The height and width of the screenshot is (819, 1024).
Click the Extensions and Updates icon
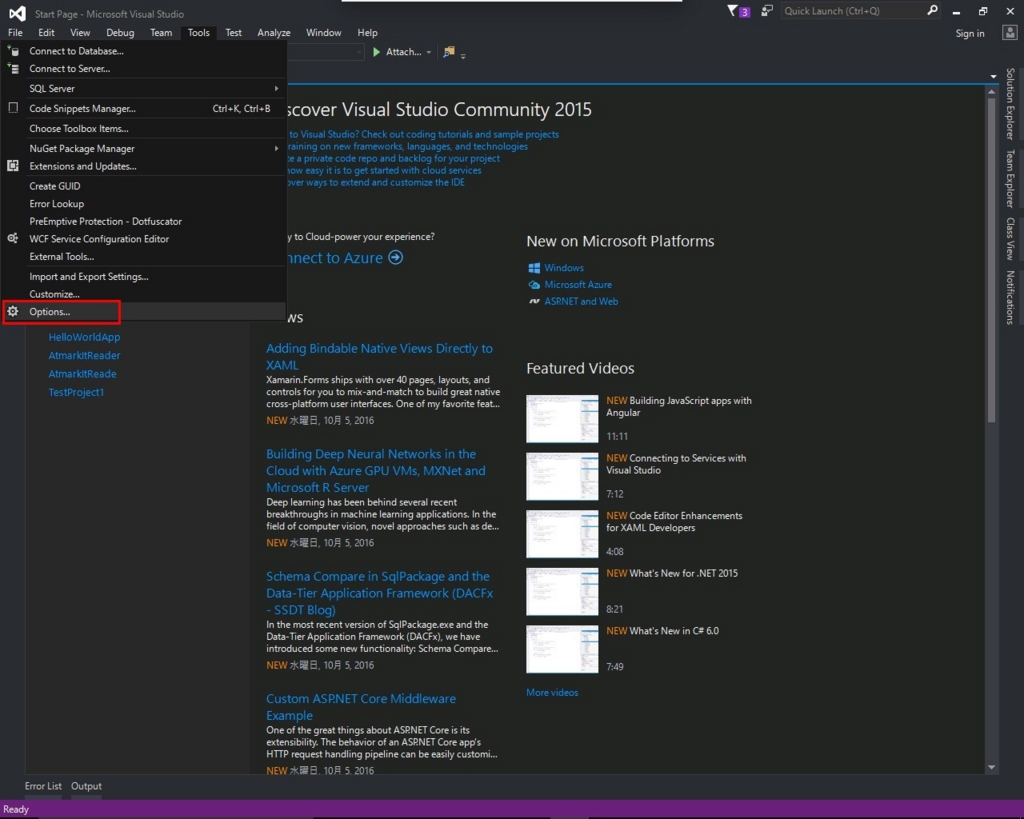coord(13,166)
